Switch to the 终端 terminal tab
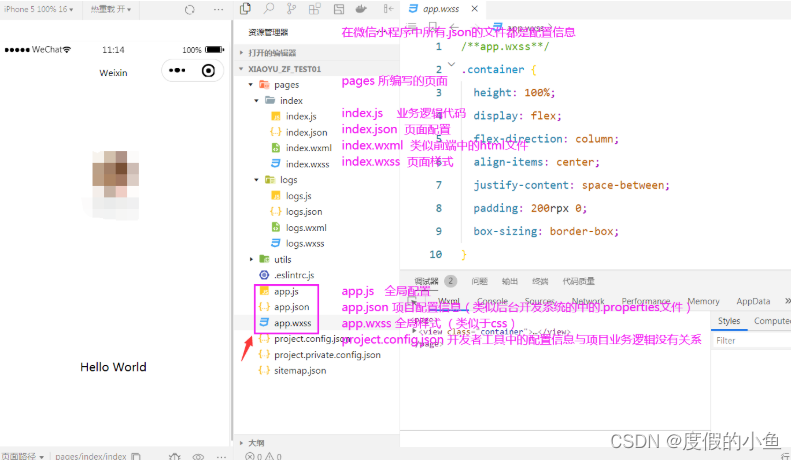 point(540,281)
